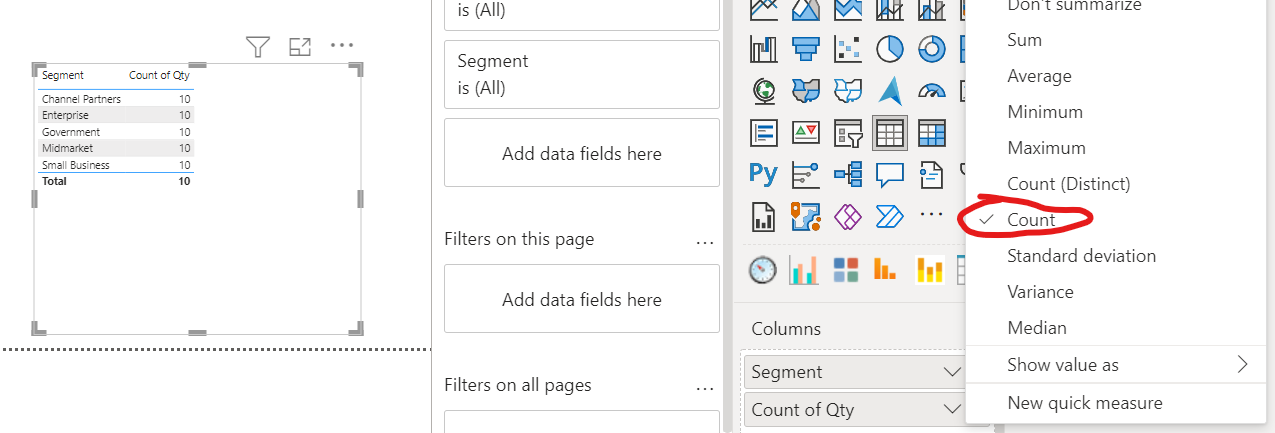Open the Segment is (All) filter card
This screenshot has width=1275, height=433.
coord(582,74)
